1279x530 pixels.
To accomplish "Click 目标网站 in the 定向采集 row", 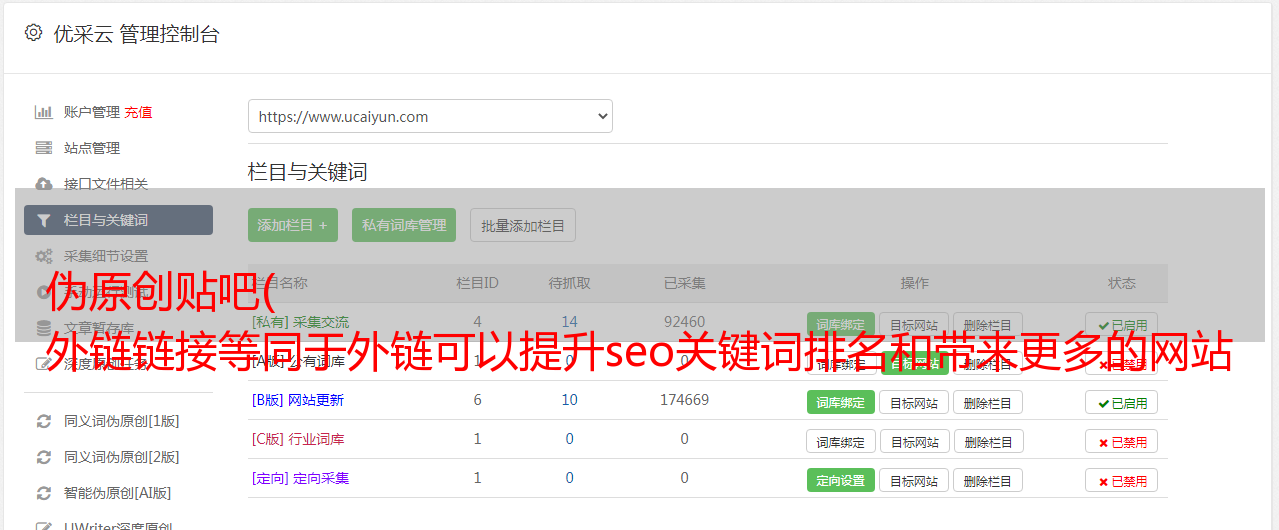I will (x=914, y=481).
